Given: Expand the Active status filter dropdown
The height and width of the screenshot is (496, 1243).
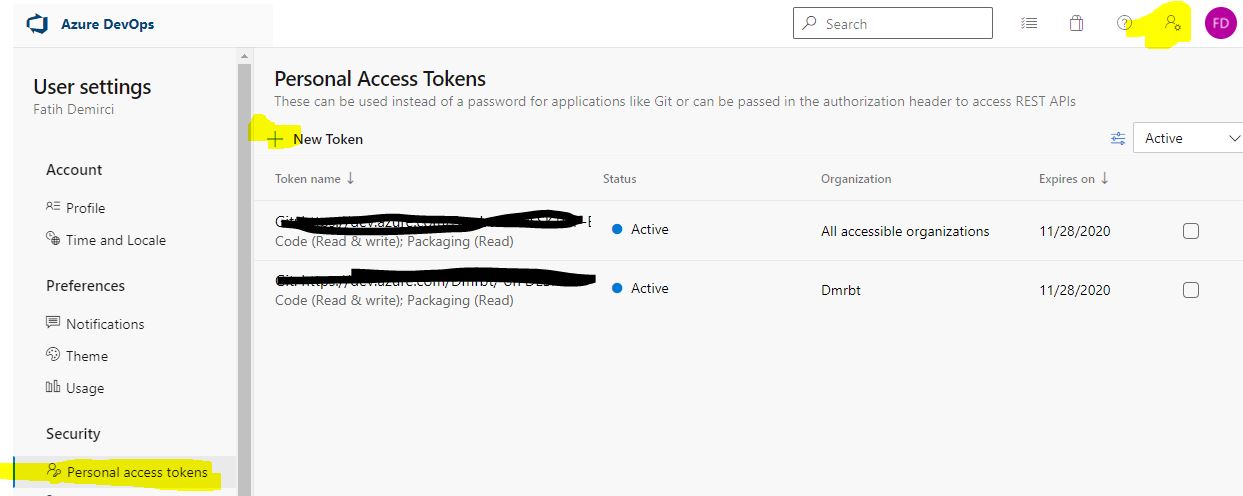Looking at the screenshot, I should click(1188, 139).
